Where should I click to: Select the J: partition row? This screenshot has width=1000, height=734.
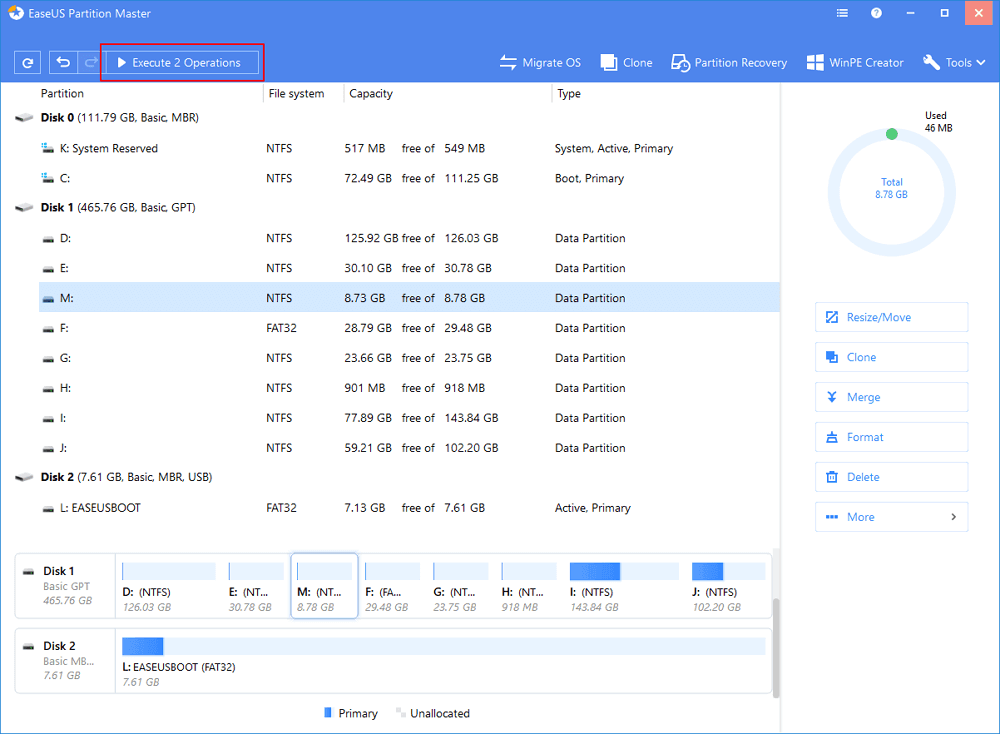[x=409, y=448]
